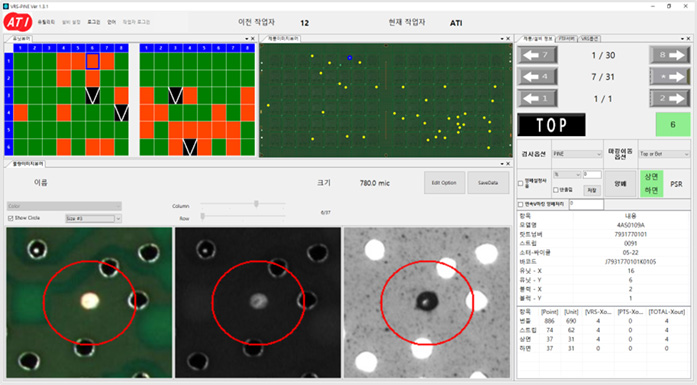This screenshot has height=385, width=697.
Task: Click the red ATI logo
Action: (18, 22)
